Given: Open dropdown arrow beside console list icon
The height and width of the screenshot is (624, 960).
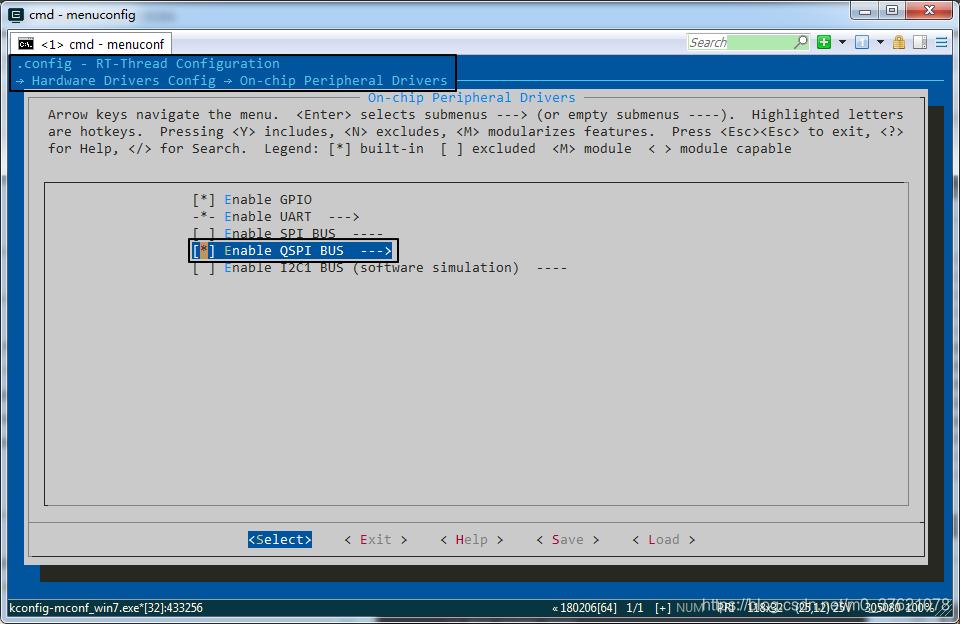Looking at the screenshot, I should pyautogui.click(x=880, y=42).
